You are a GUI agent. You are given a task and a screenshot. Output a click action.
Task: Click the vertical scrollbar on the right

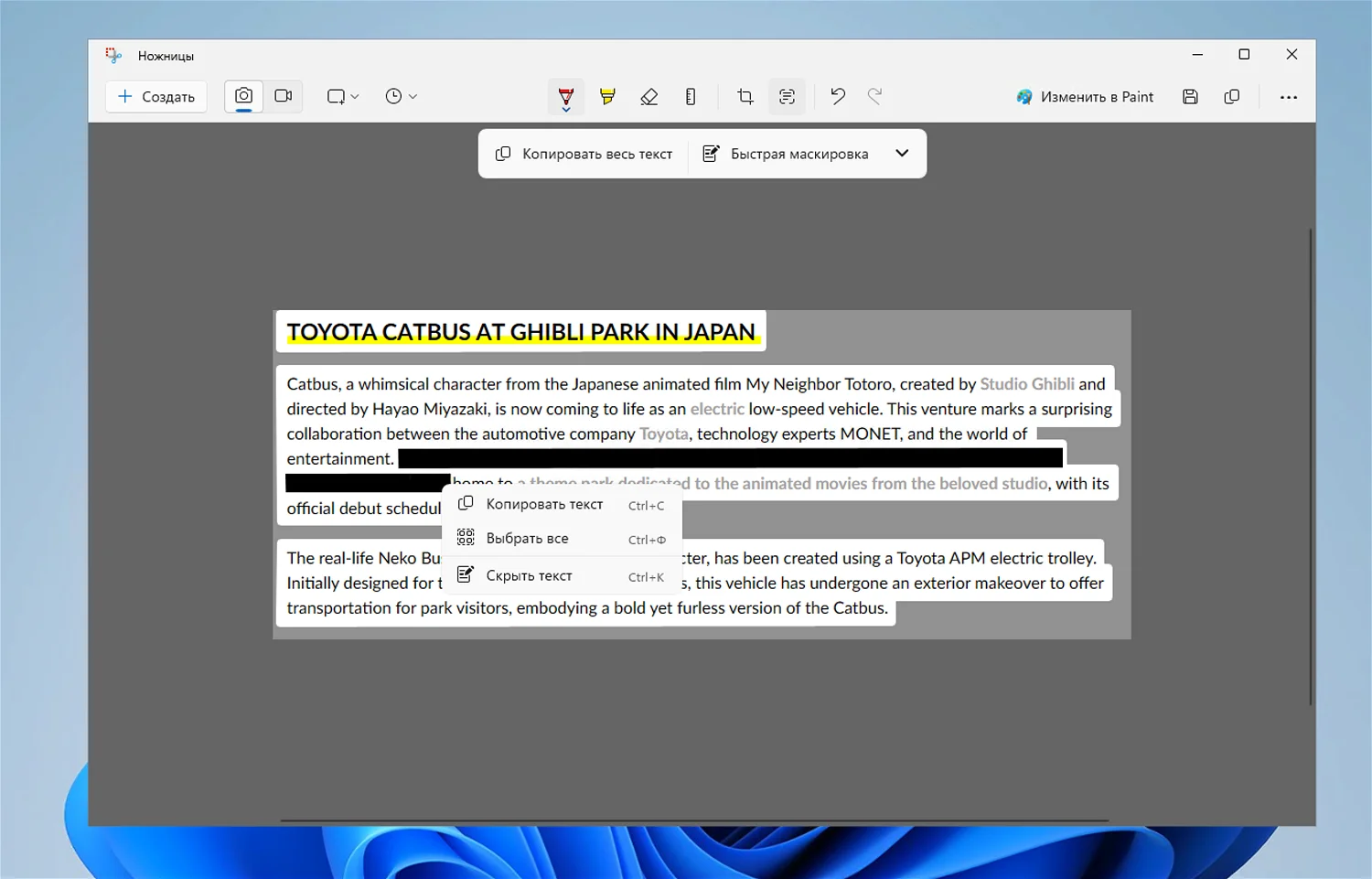(x=1310, y=466)
